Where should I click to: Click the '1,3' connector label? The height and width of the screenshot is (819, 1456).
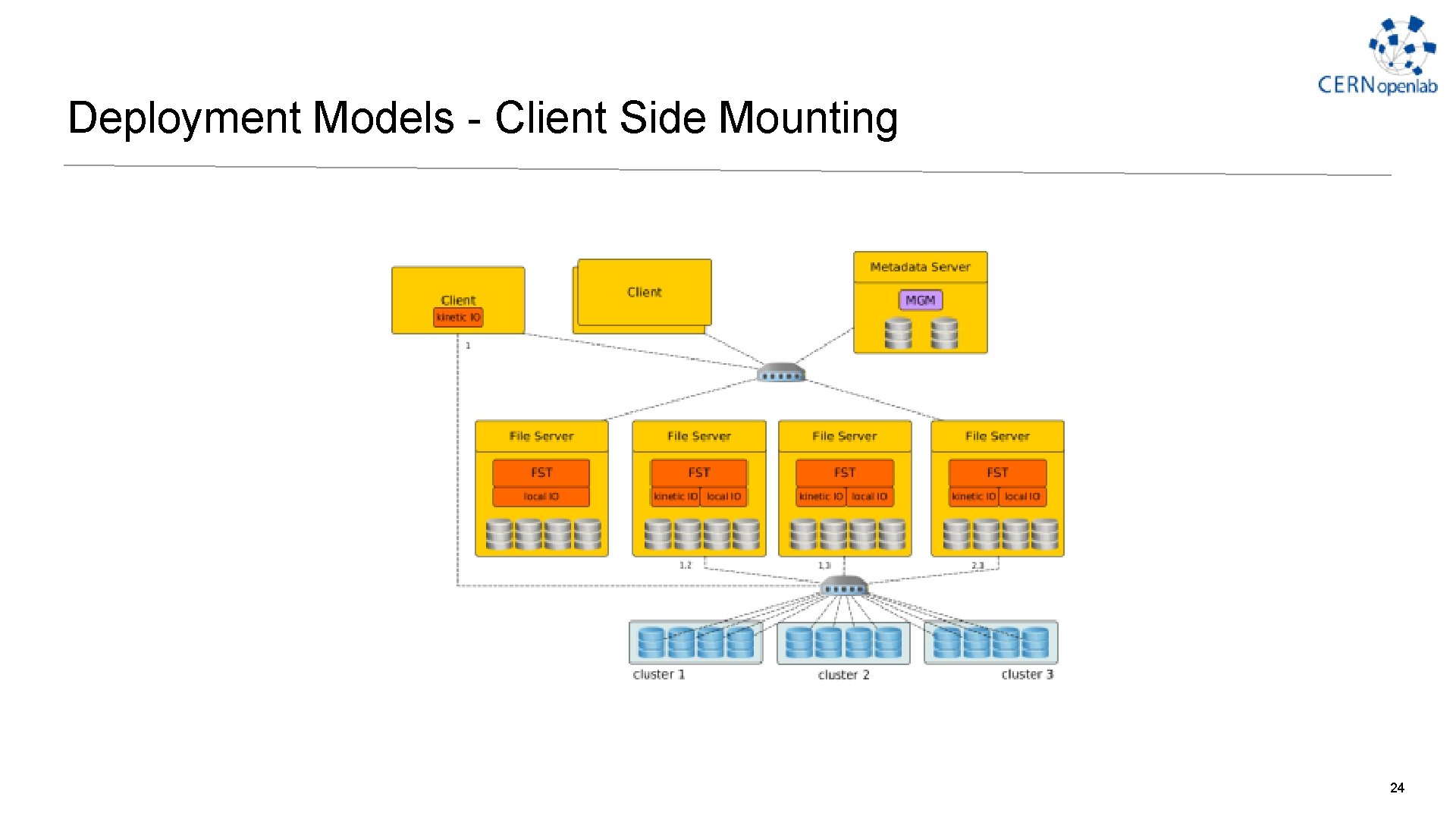tap(824, 566)
